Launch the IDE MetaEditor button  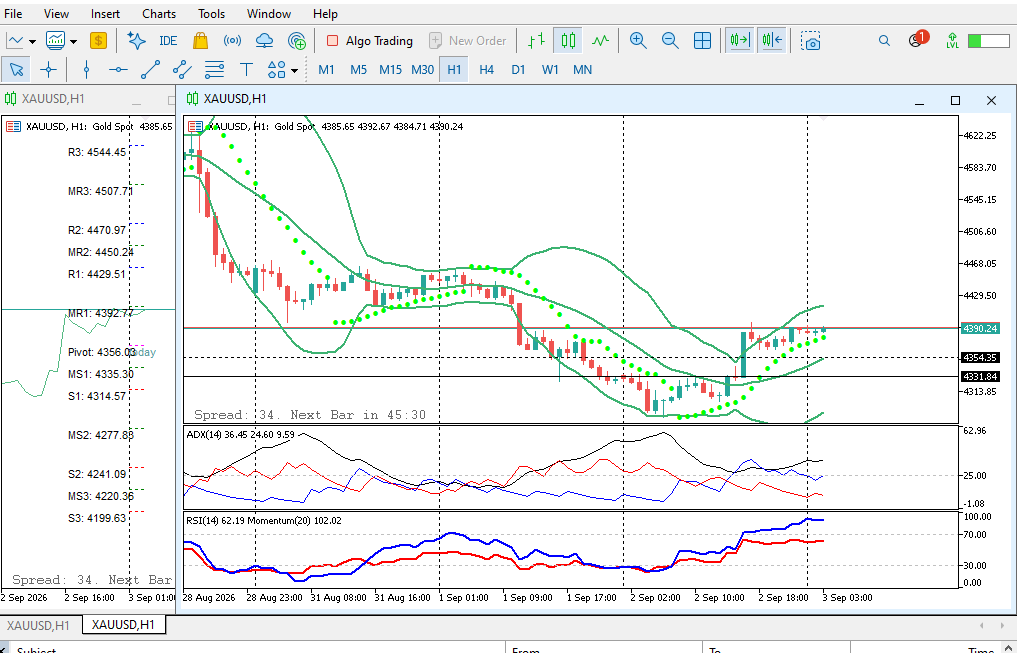point(168,41)
